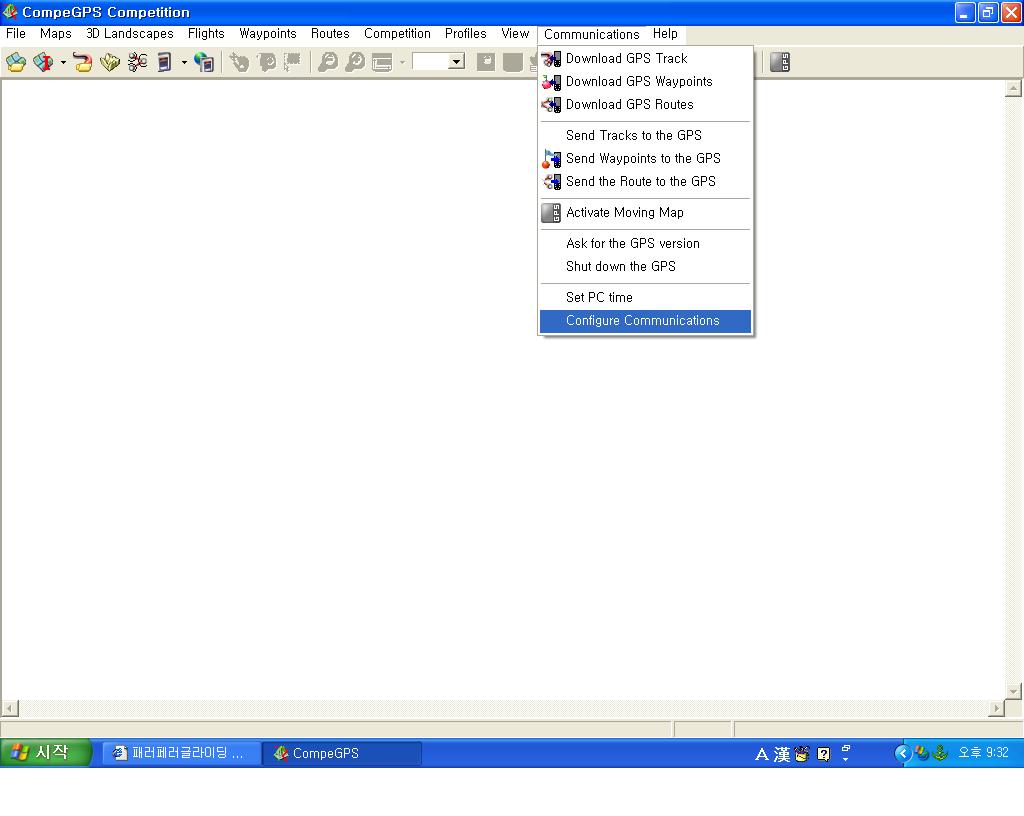Viewport: 1024px width, 816px height.
Task: Click the vertical scrollbar up arrow
Action: pos(1013,87)
